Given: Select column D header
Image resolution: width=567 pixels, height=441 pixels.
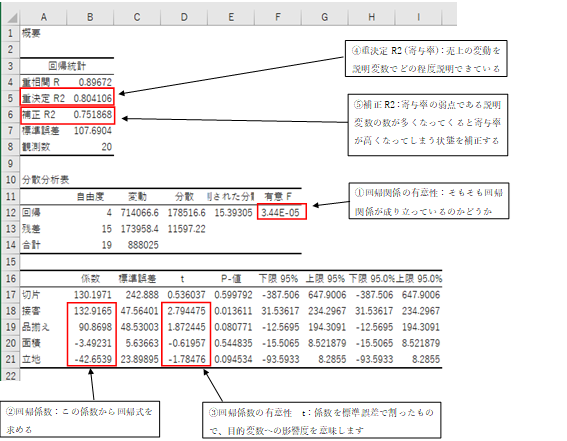Looking at the screenshot, I should [x=184, y=17].
